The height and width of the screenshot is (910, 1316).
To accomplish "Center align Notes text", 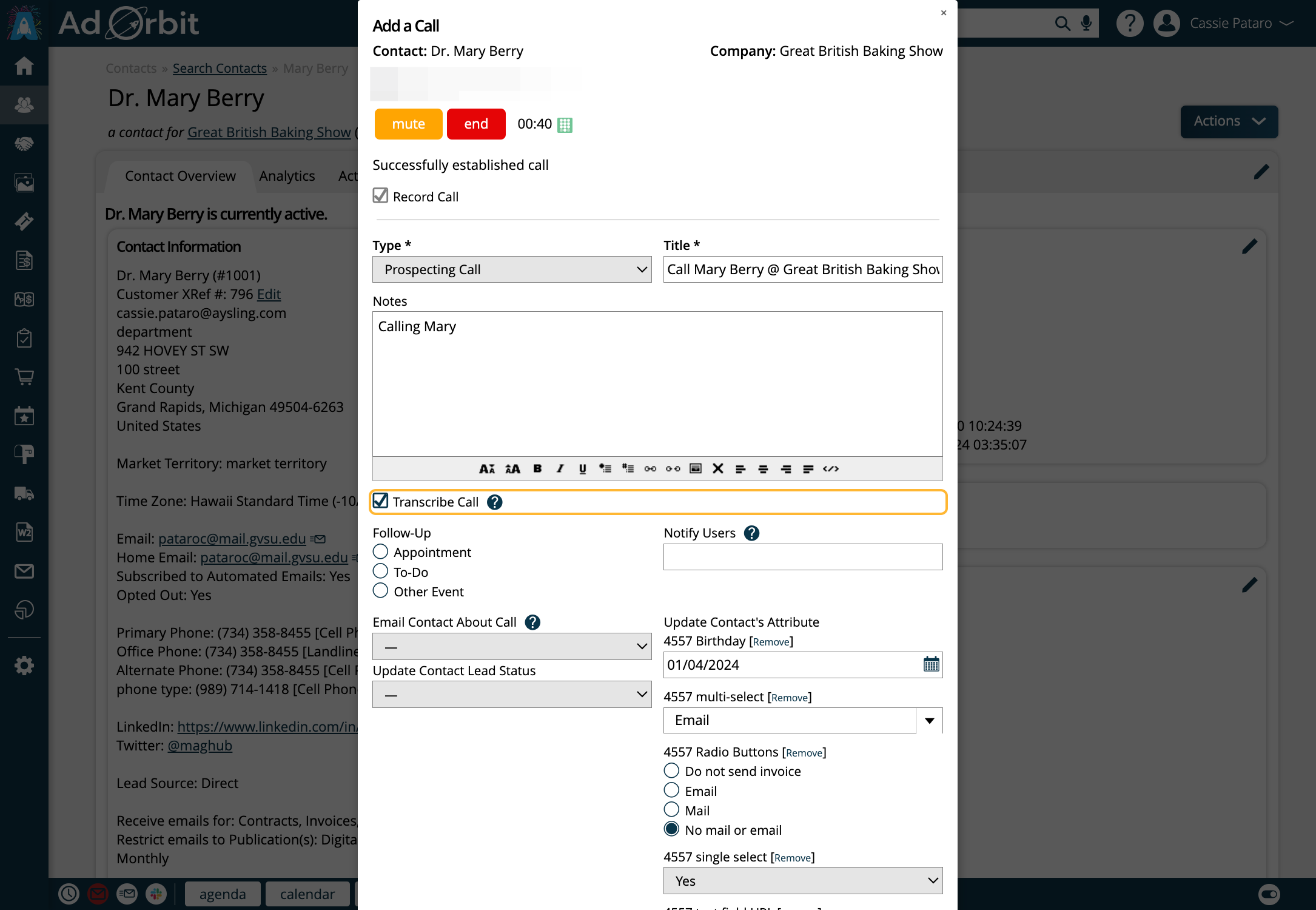I will tap(764, 469).
